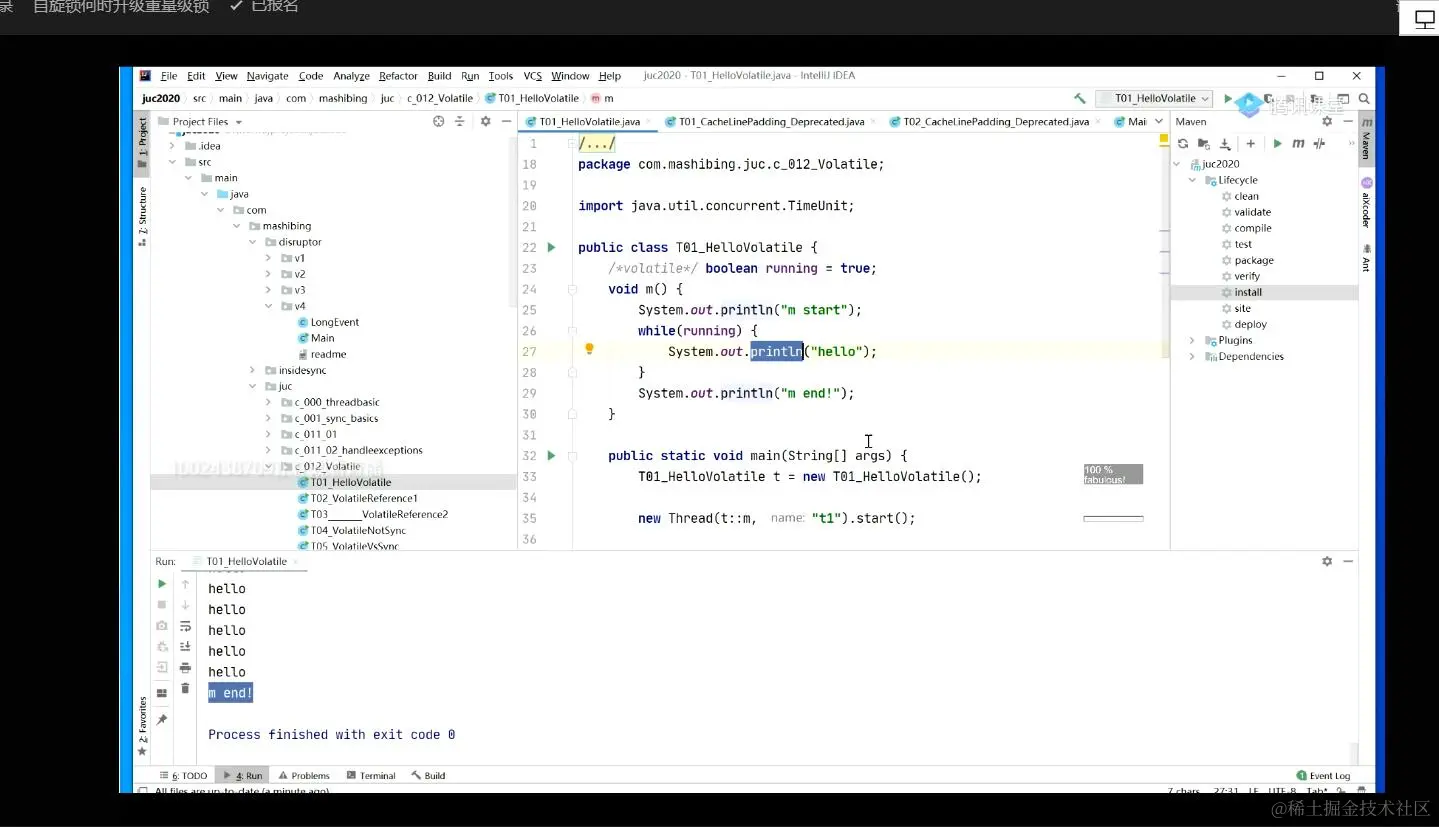
Task: Run T01_HelloVolatile from the main toolbar
Action: pyautogui.click(x=1228, y=98)
